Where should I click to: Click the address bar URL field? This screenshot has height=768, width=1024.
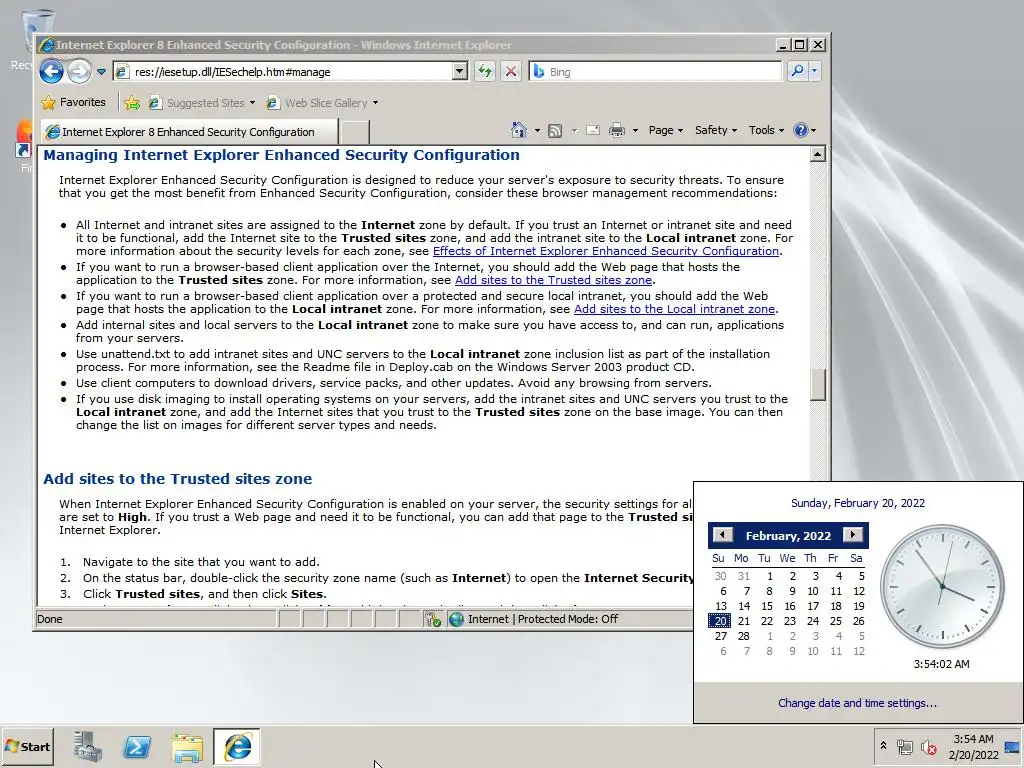pyautogui.click(x=282, y=72)
